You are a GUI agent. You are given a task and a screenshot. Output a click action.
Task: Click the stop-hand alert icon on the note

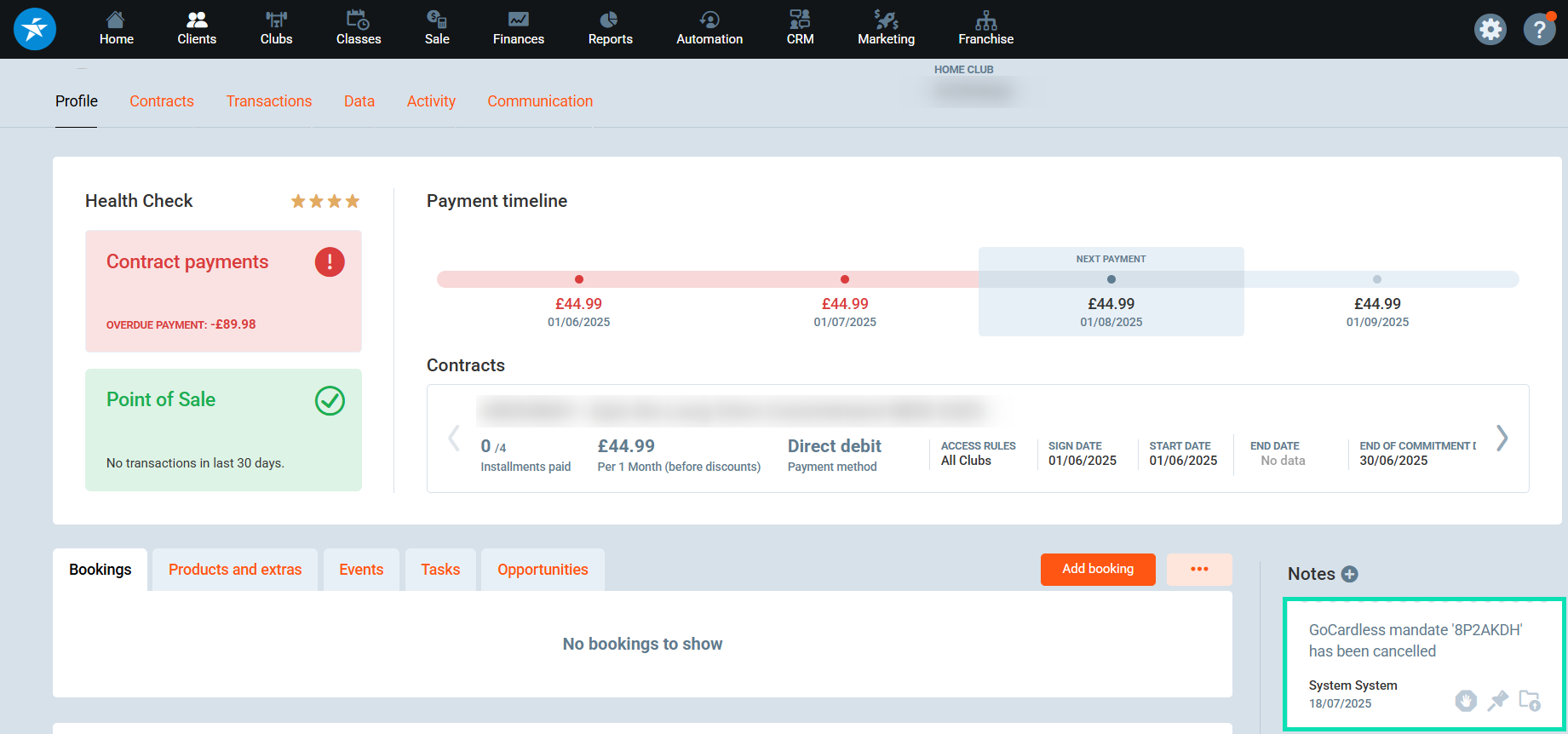1465,701
